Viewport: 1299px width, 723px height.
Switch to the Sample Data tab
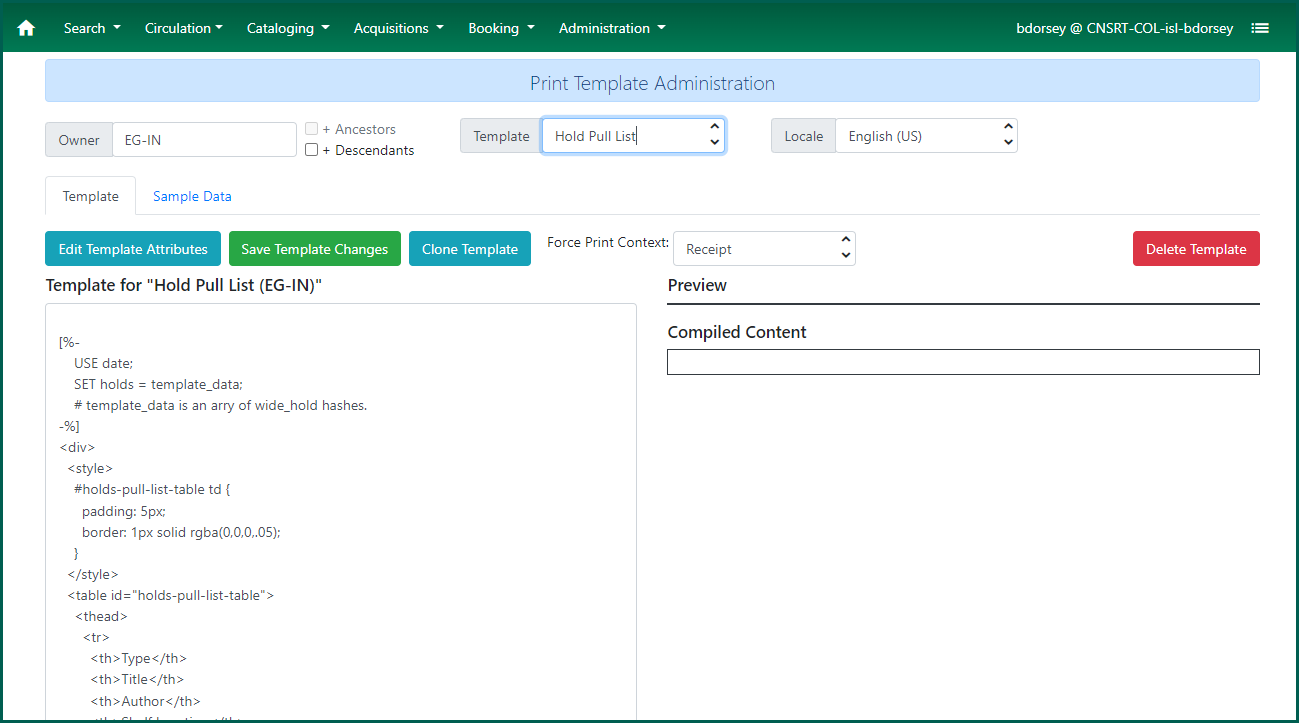pyautogui.click(x=192, y=196)
